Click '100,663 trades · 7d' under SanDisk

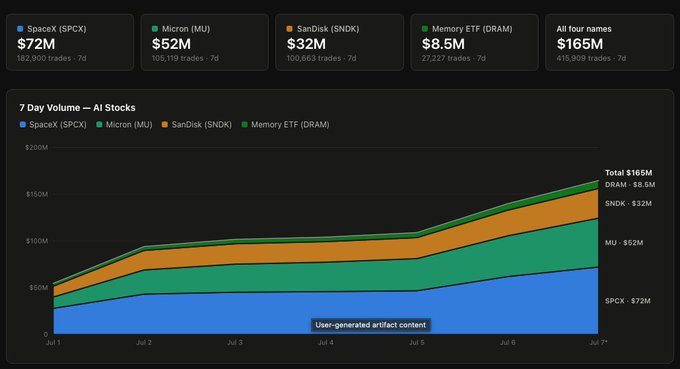(321, 58)
